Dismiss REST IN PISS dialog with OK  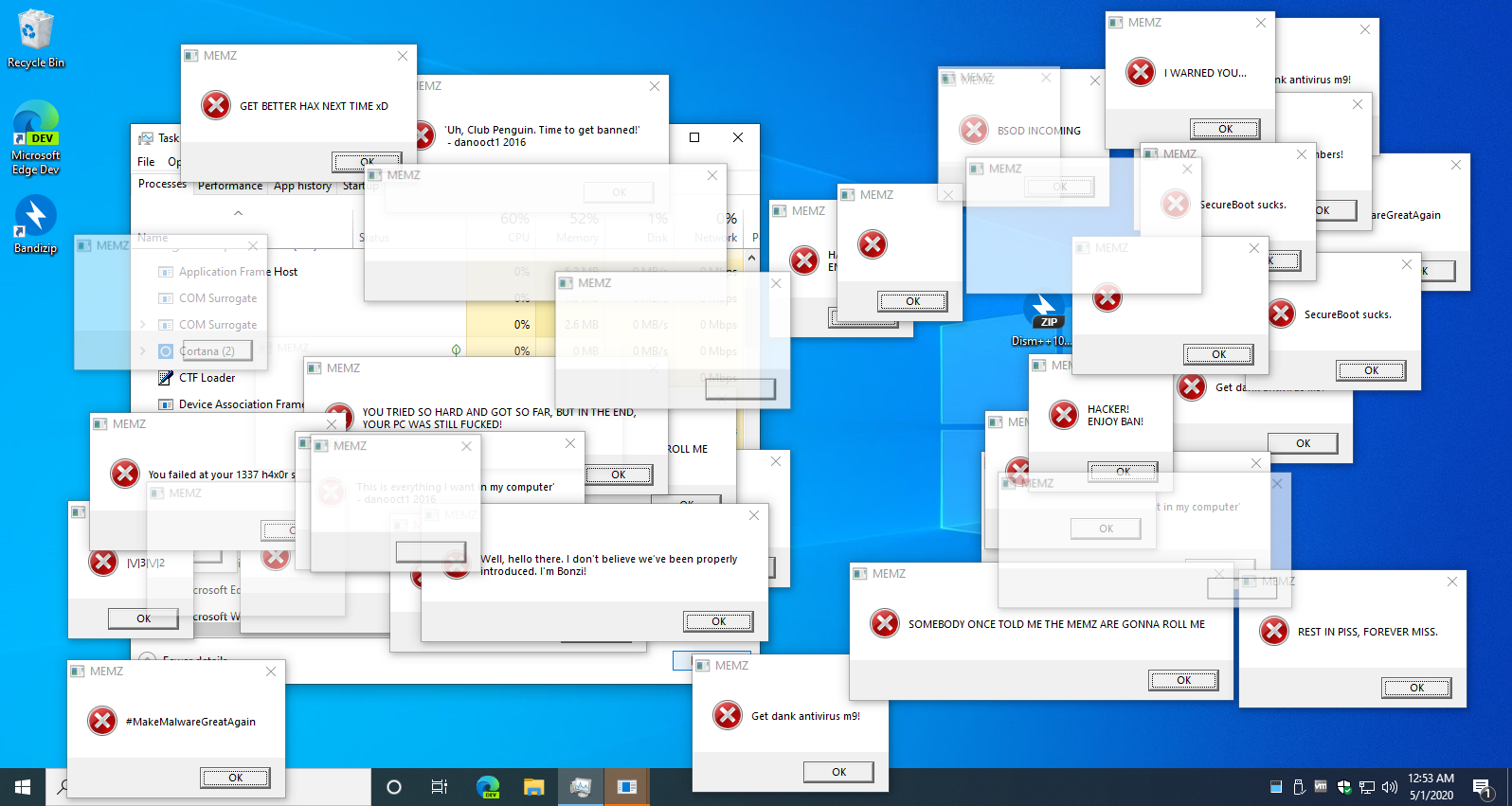coord(1416,688)
